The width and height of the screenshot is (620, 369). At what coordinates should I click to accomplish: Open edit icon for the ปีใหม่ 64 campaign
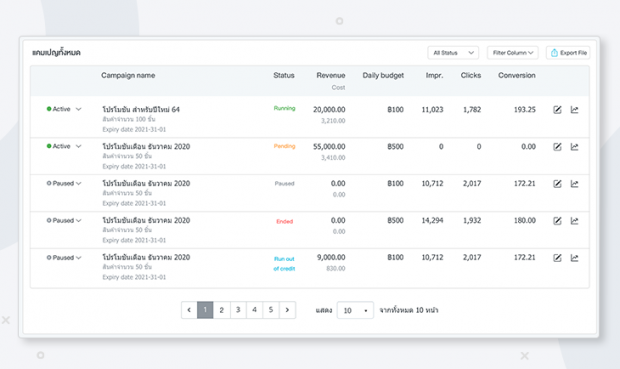(x=557, y=110)
